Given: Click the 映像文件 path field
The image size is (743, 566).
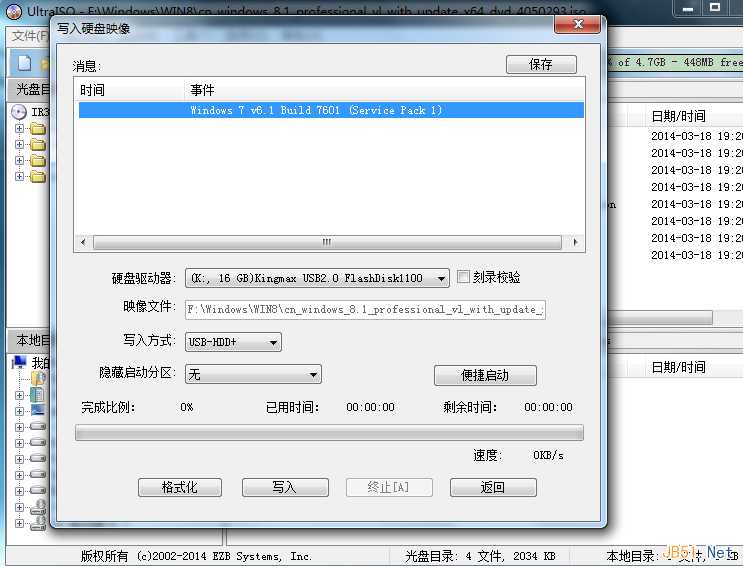Looking at the screenshot, I should [365, 310].
